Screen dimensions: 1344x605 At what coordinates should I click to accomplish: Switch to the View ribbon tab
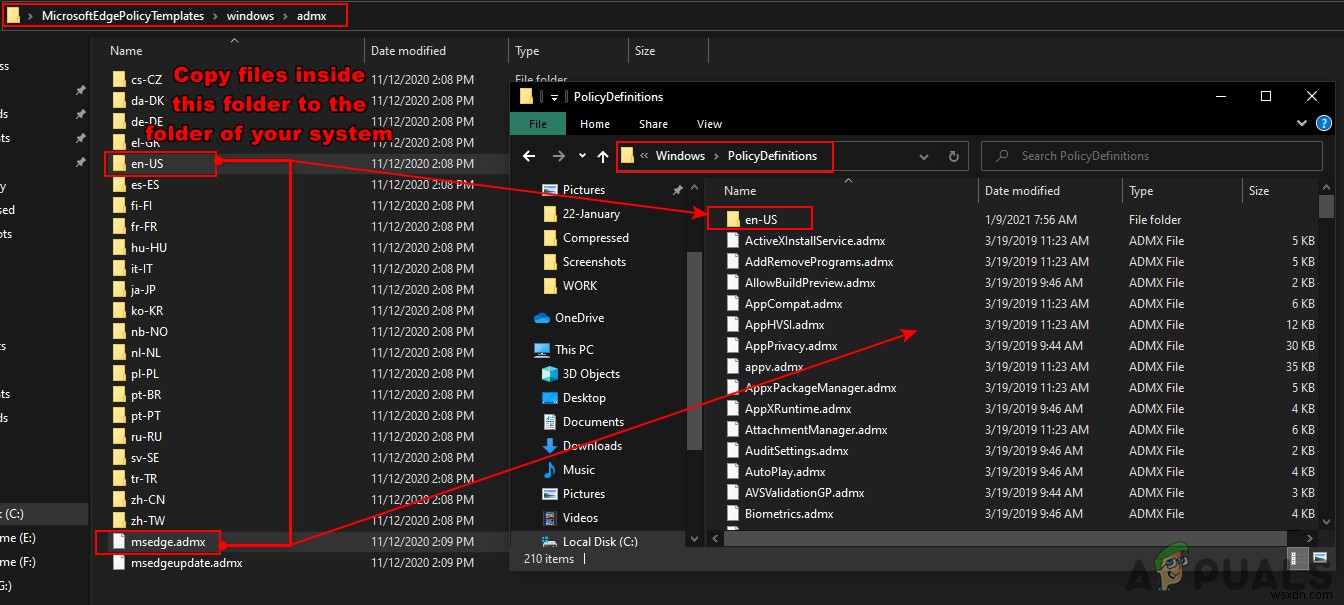pos(709,123)
